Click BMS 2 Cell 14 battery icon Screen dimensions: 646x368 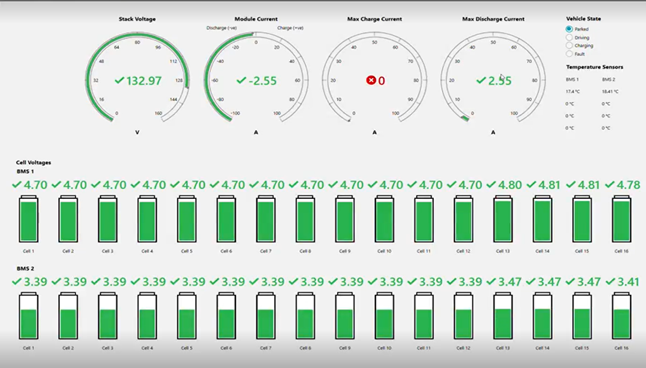[x=543, y=316]
